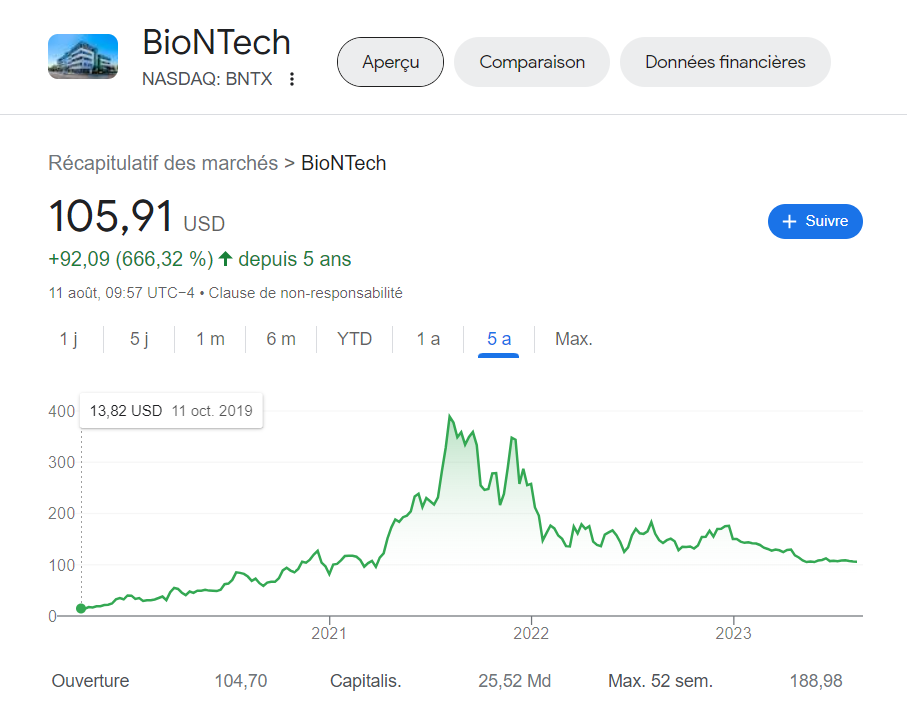Click the green data point dot on chart
Image resolution: width=907 pixels, height=702 pixels.
tap(81, 609)
